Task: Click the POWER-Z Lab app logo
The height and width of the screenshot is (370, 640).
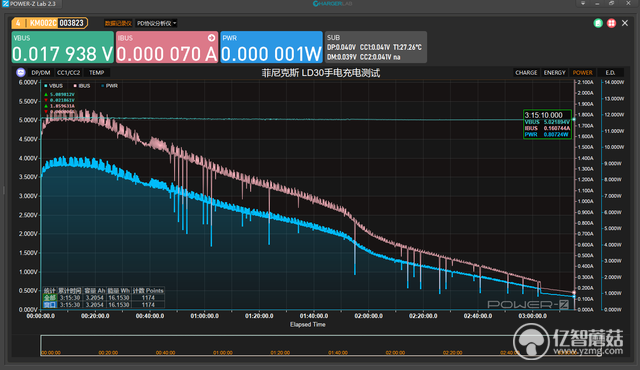Action: (5, 4)
